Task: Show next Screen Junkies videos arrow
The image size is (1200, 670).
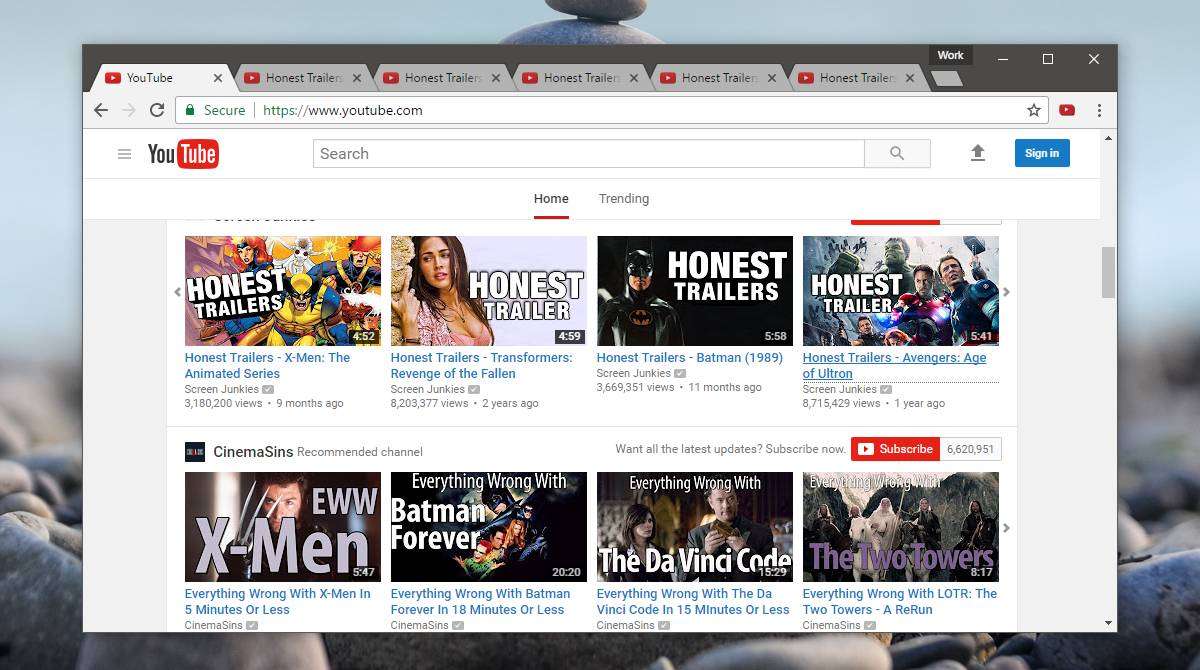Action: (1006, 292)
